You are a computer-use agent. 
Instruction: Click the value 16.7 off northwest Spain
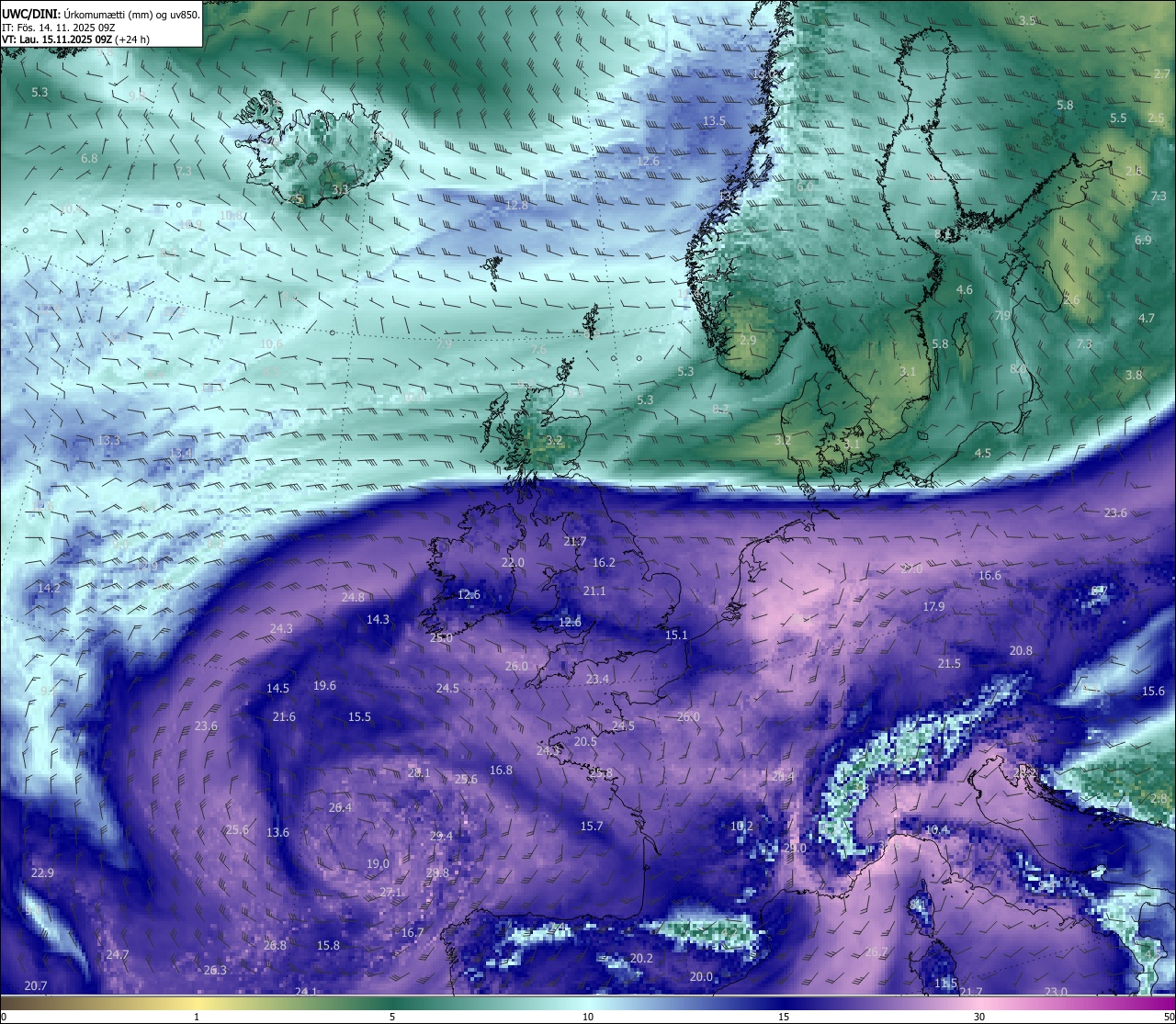tap(413, 932)
